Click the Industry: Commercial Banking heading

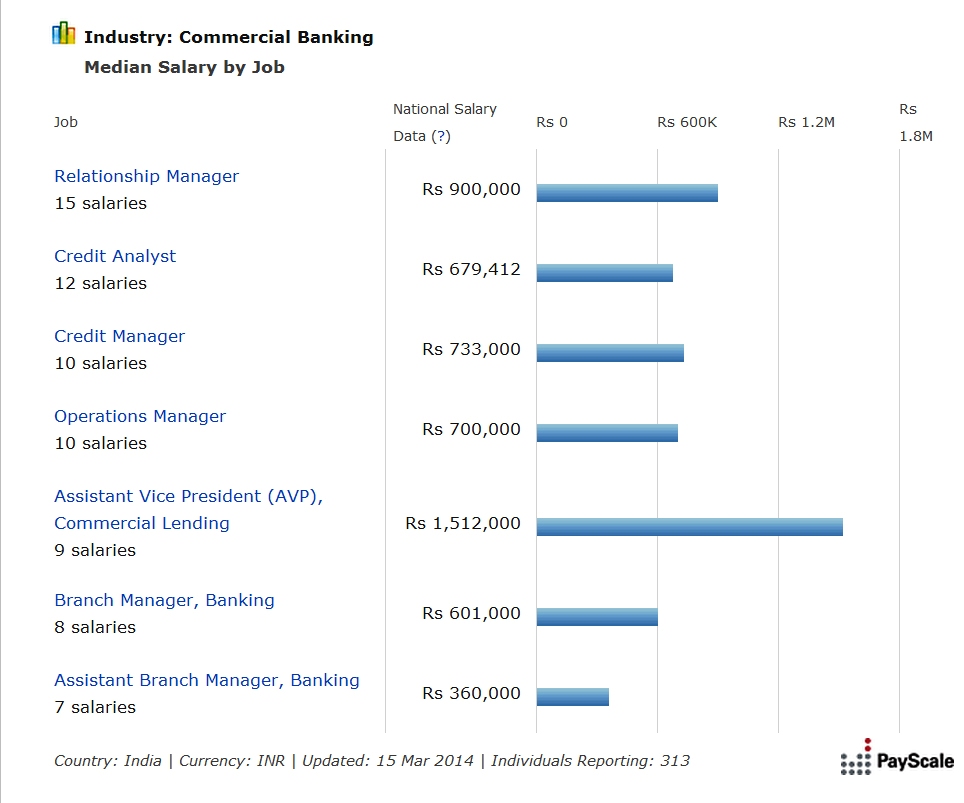pyautogui.click(x=228, y=37)
